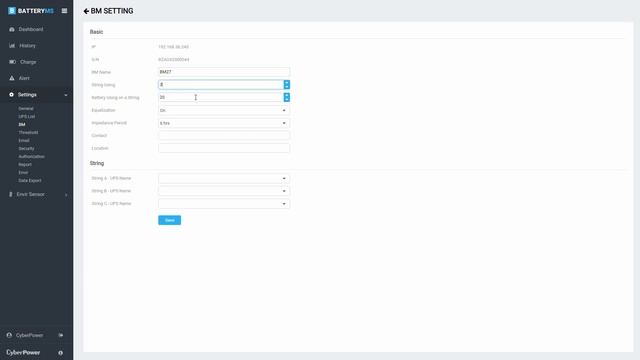640x360 pixels.
Task: Click the info icon beside CyberPower logo
Action: point(60,353)
